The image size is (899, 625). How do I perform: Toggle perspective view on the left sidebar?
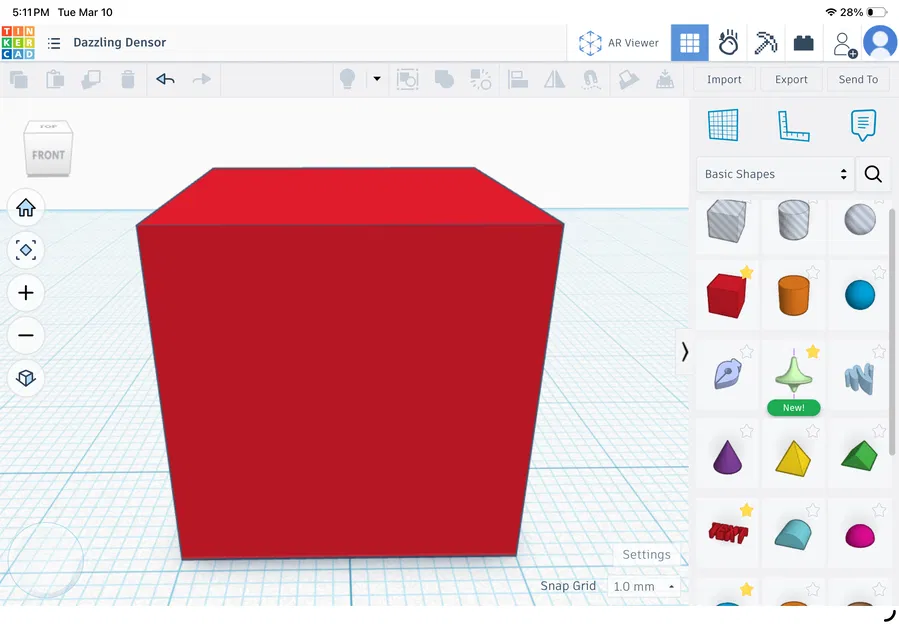click(x=26, y=378)
